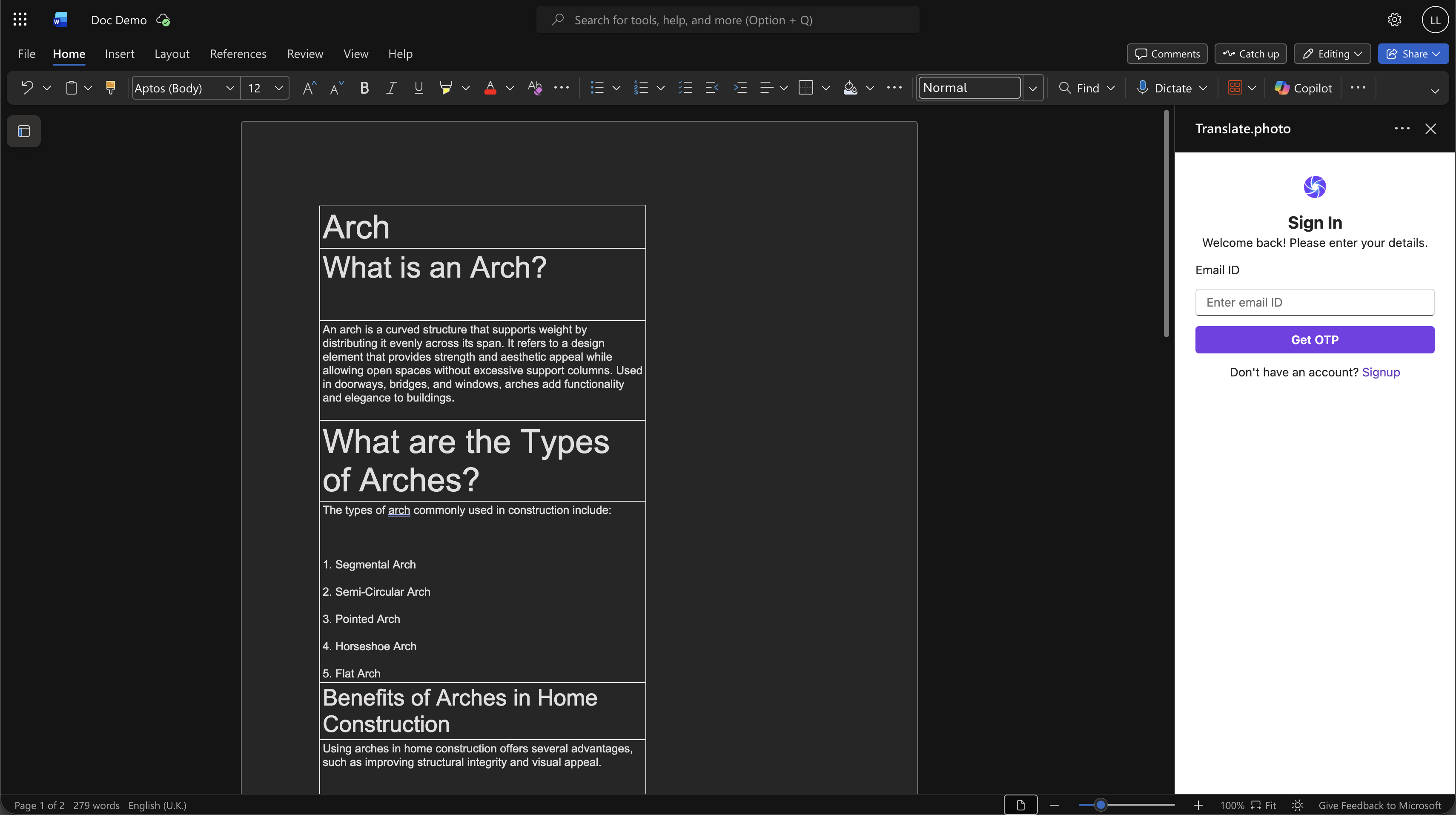Increase font size with grow icon
The image size is (1456, 815).
point(309,88)
